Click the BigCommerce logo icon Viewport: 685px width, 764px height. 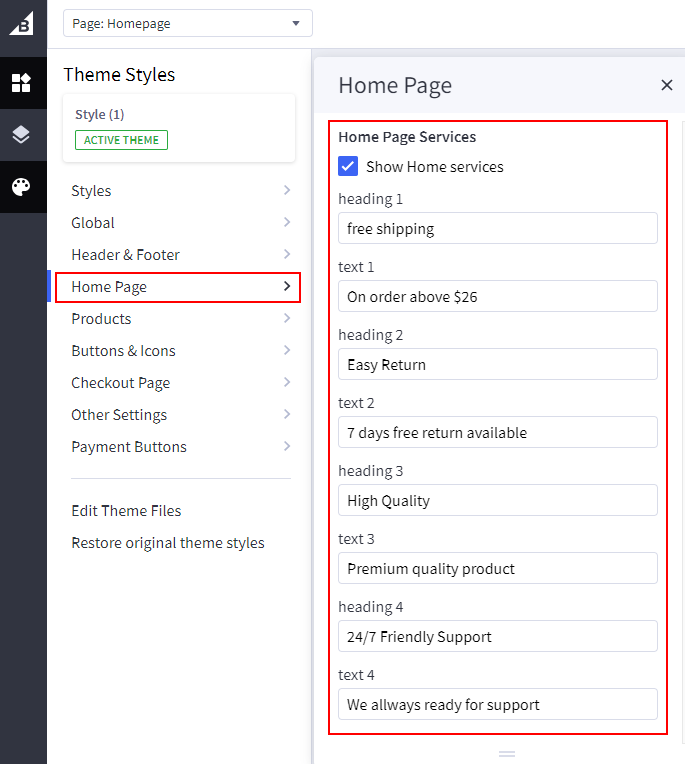click(22, 23)
